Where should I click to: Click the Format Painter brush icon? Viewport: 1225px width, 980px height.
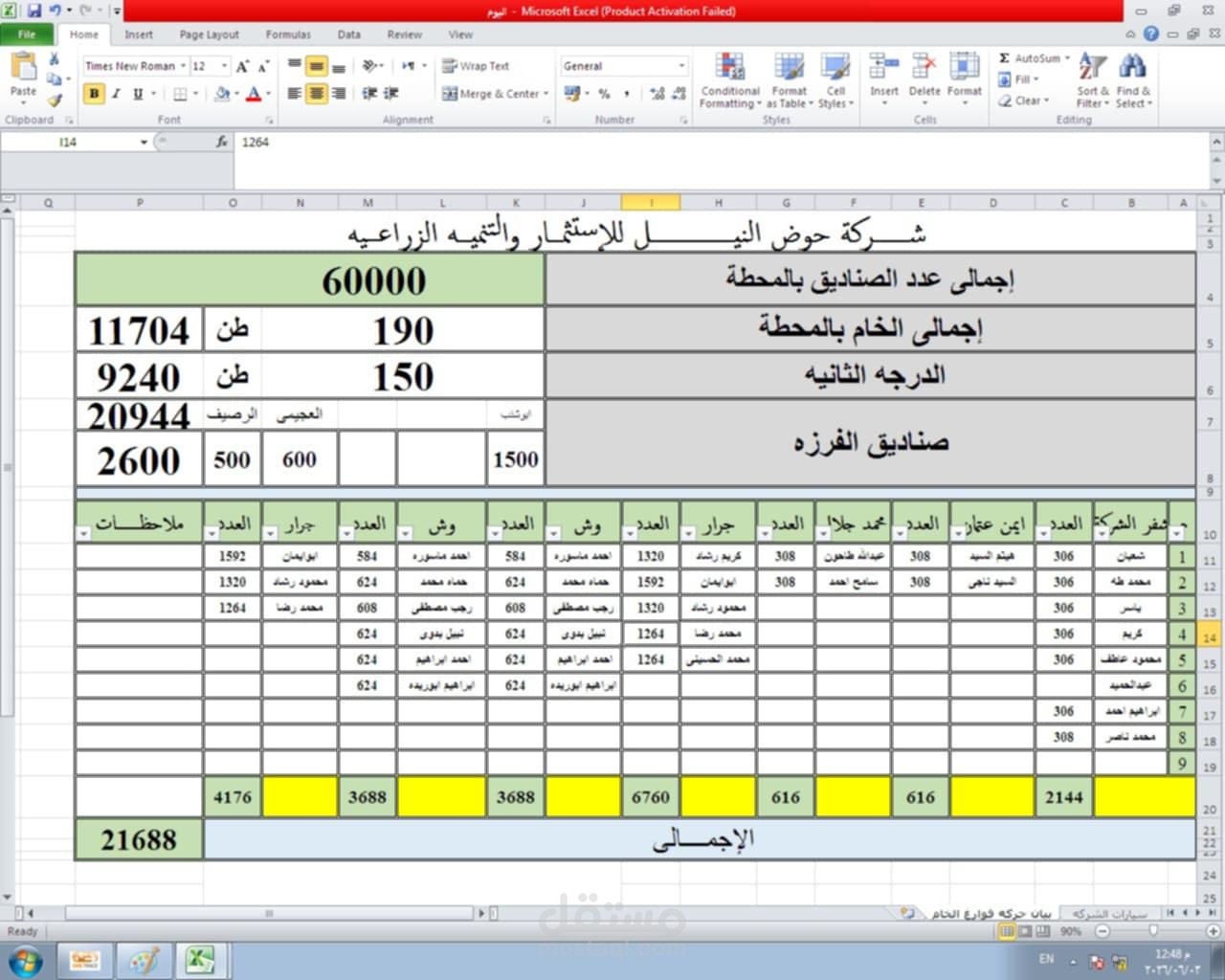pyautogui.click(x=55, y=99)
